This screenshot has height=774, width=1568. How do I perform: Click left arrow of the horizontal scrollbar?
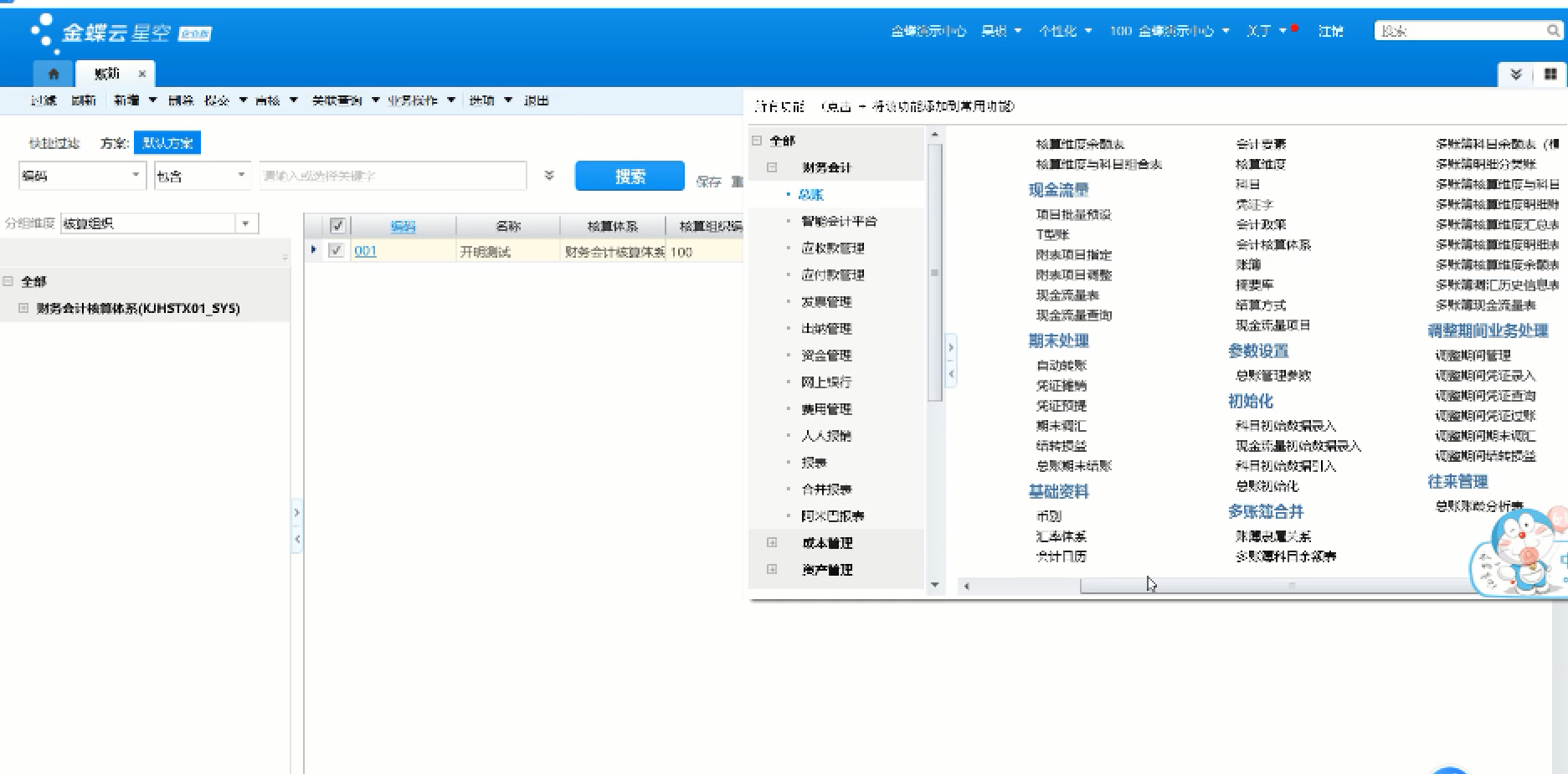[967, 587]
